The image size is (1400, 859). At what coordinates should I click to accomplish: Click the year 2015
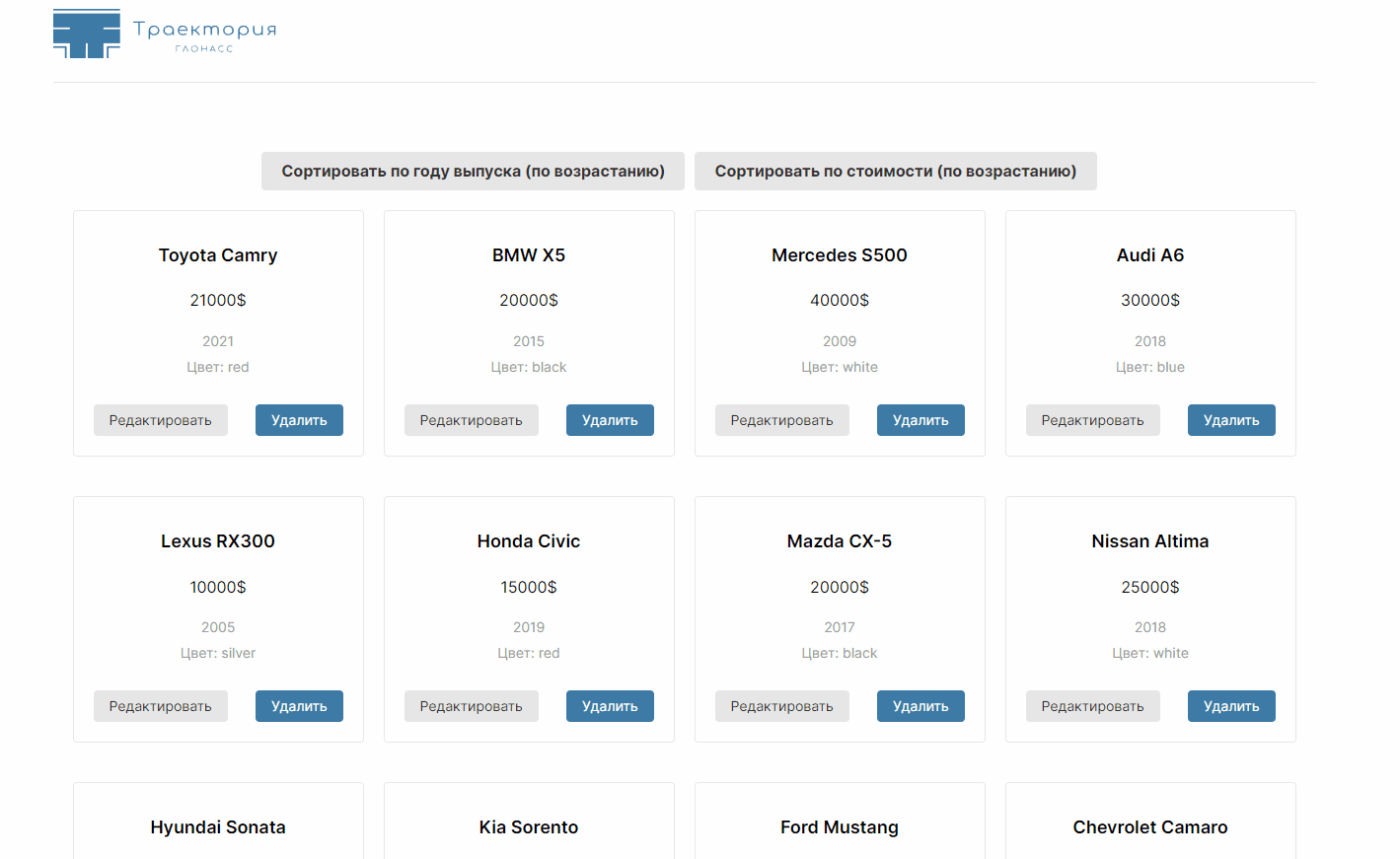click(x=529, y=341)
